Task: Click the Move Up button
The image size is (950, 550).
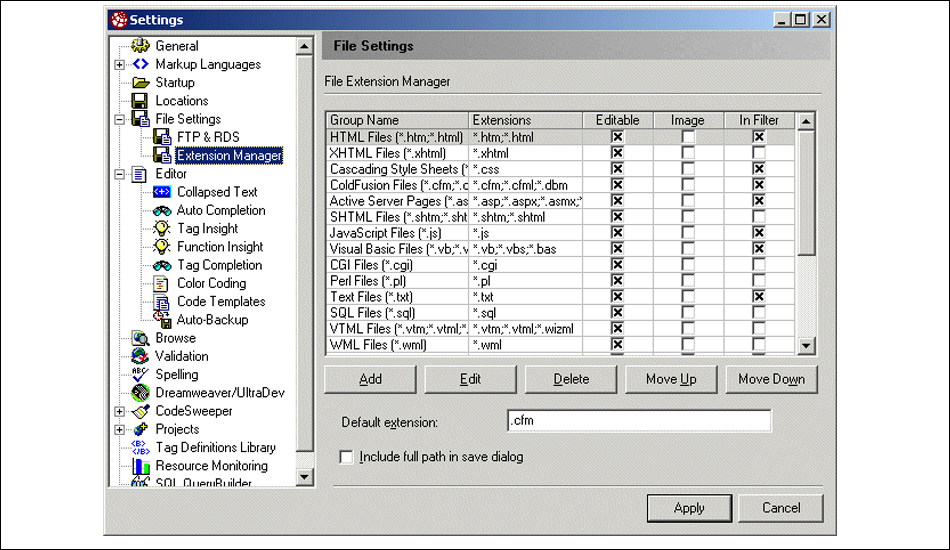Action: (x=671, y=379)
